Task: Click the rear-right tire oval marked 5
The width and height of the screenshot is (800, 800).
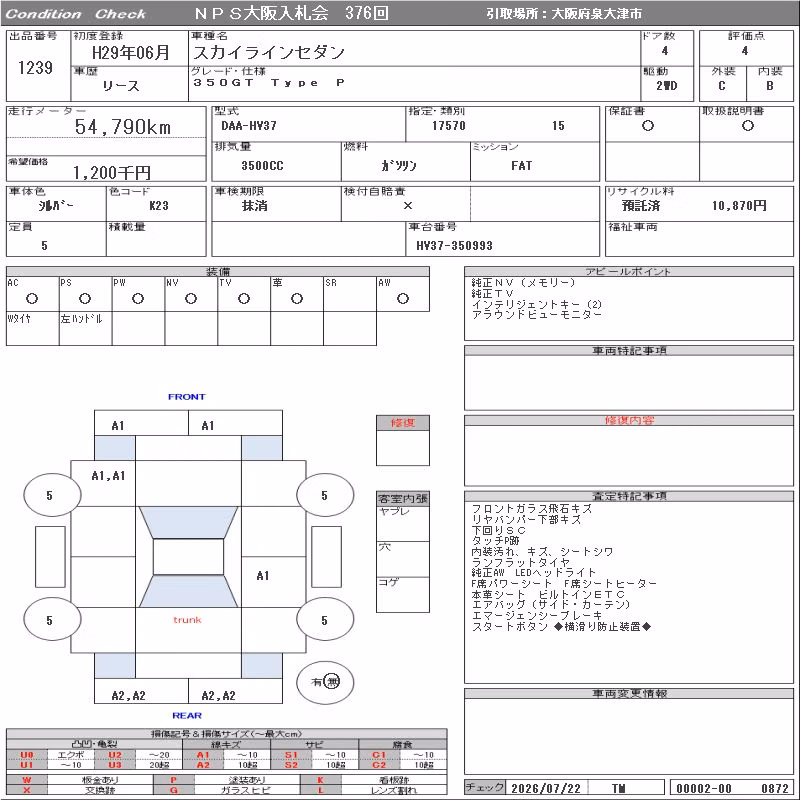Action: click(325, 620)
